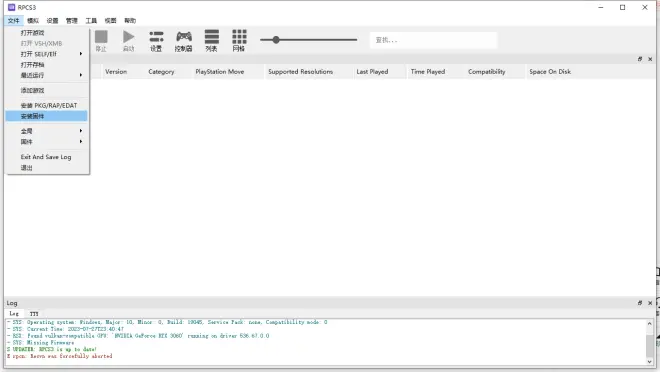
Task: Sort by the Version column header
Action: (116, 72)
